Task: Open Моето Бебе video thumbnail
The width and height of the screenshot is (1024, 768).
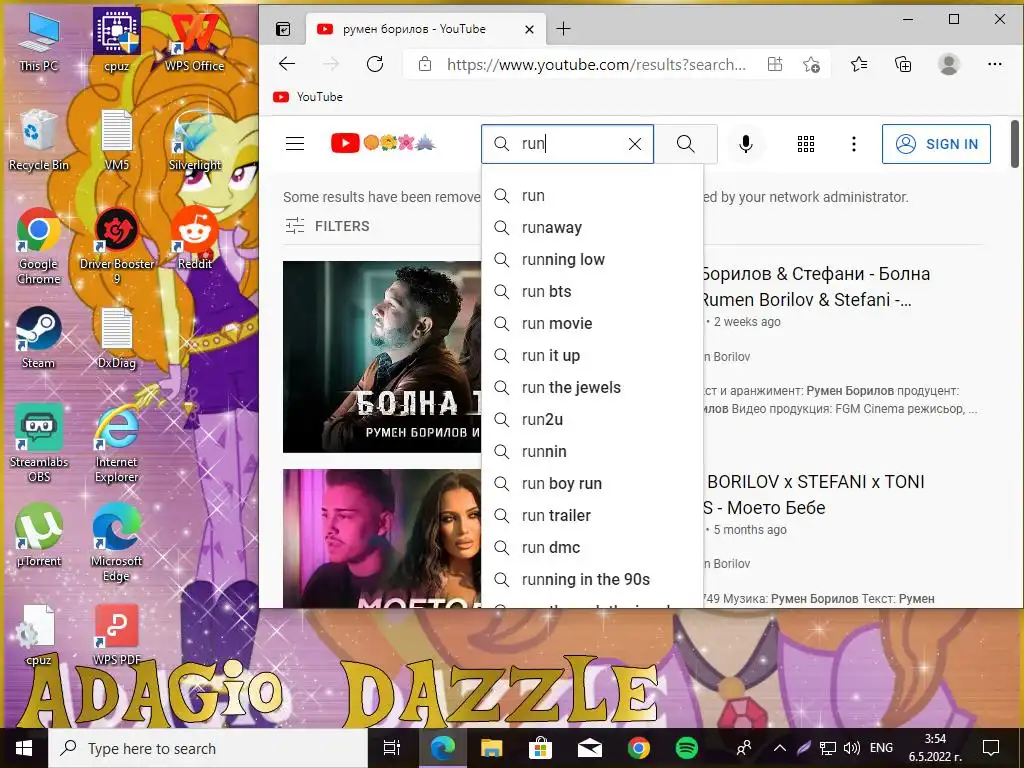Action: (382, 538)
